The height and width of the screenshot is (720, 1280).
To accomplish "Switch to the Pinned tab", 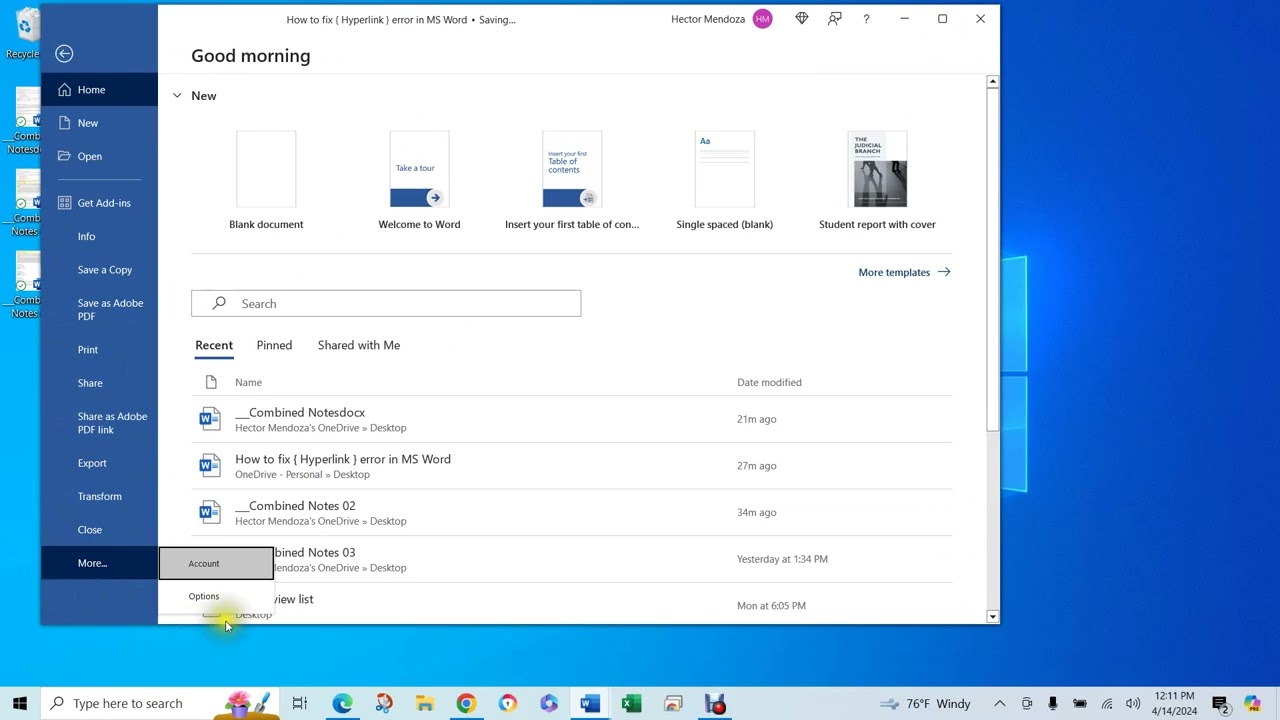I will [x=274, y=346].
